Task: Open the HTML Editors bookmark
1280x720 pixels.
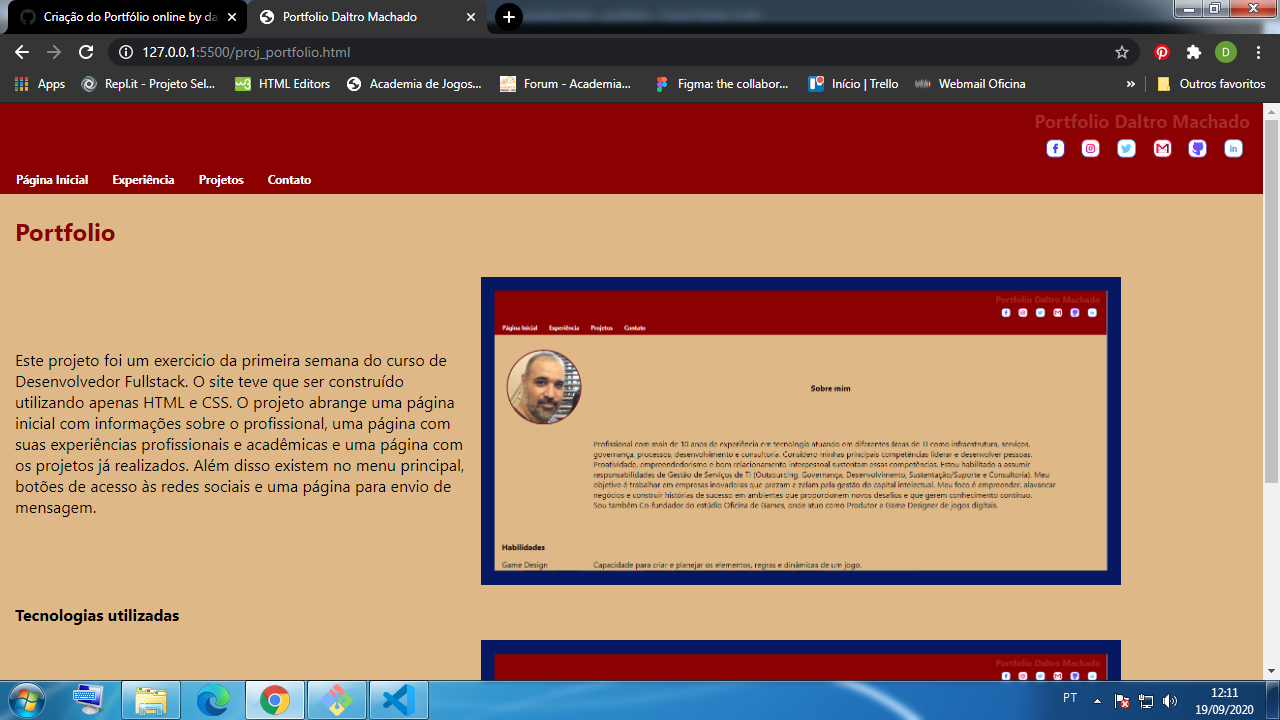Action: coord(283,84)
